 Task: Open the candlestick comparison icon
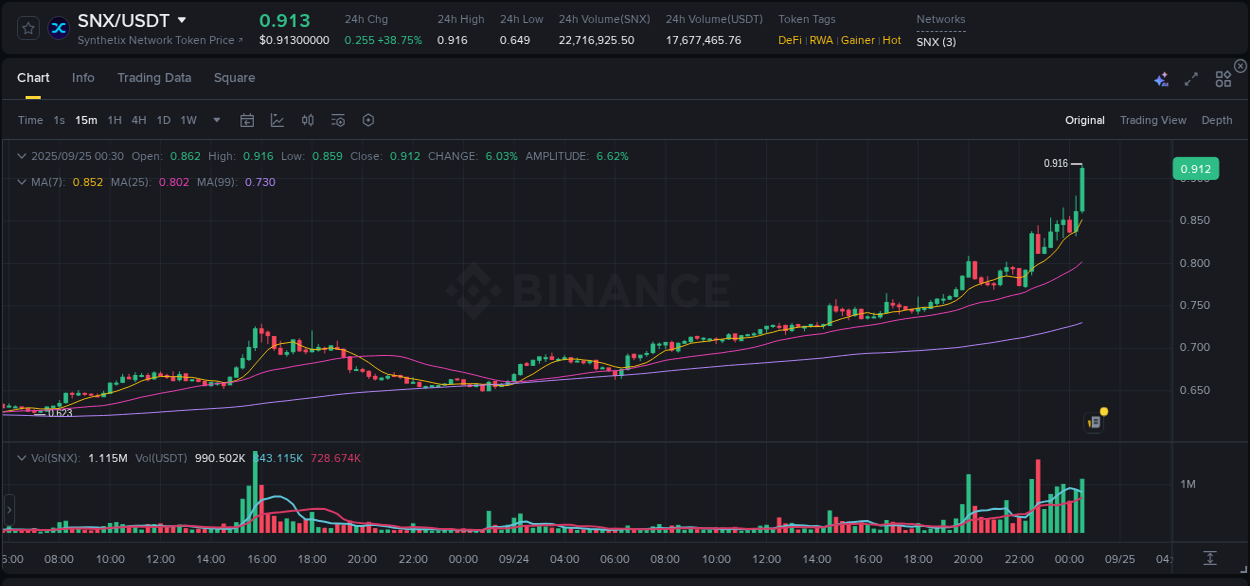pyautogui.click(x=308, y=120)
